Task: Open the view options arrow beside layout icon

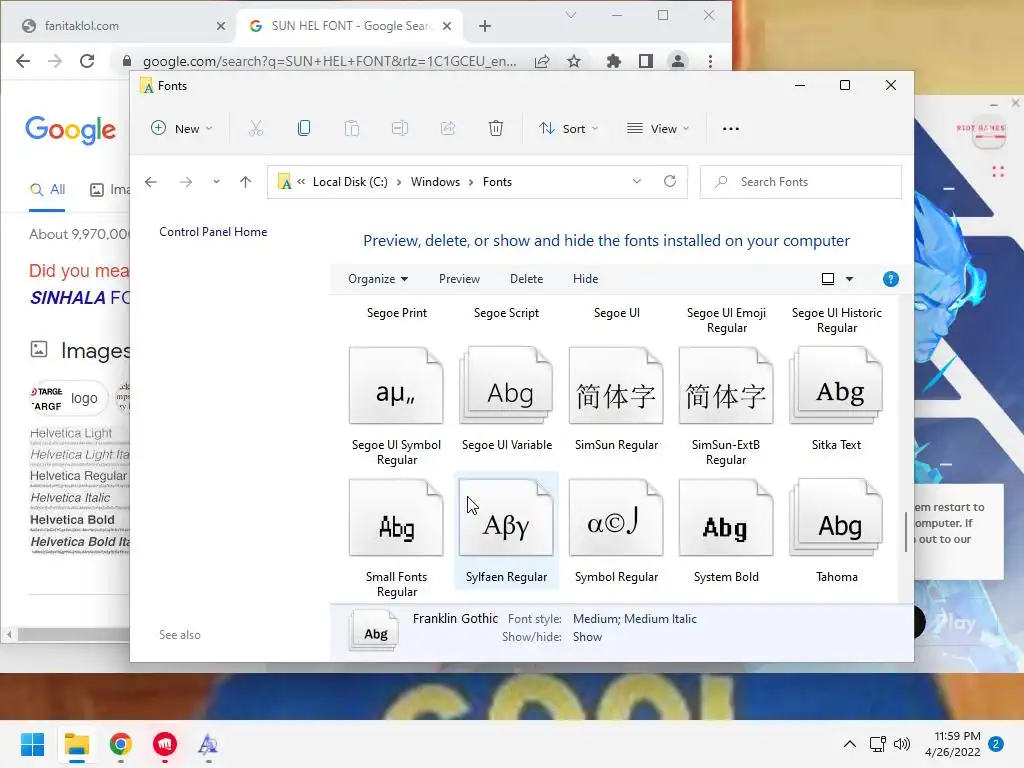Action: point(849,279)
